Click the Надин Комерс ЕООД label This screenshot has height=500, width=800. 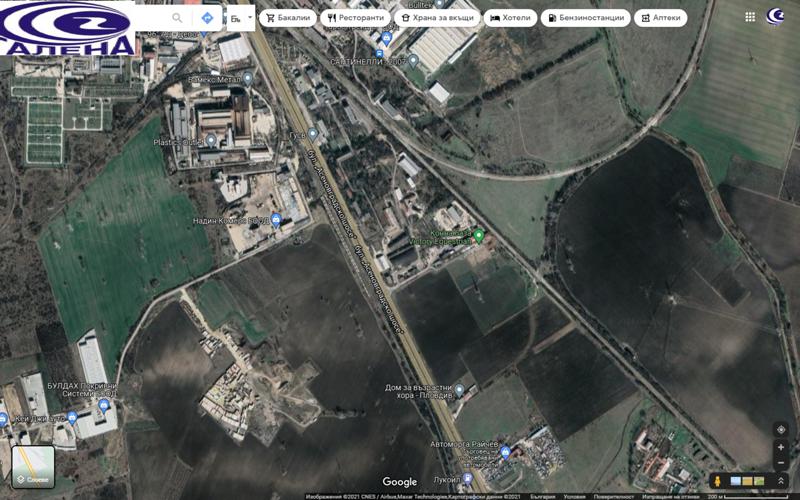point(231,221)
